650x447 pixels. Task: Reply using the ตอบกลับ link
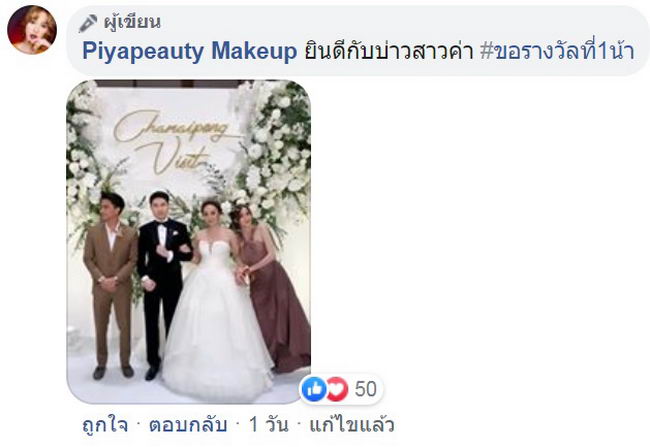(x=188, y=425)
